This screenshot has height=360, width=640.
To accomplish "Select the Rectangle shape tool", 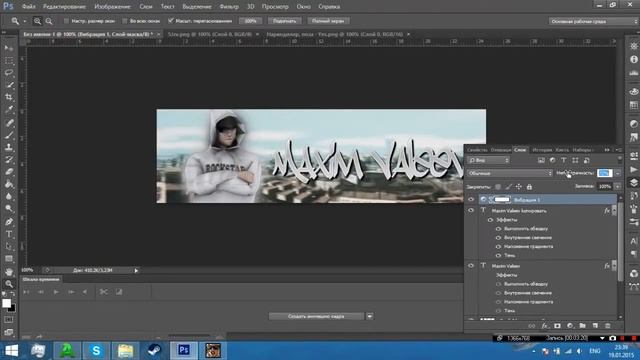I will coord(9,259).
